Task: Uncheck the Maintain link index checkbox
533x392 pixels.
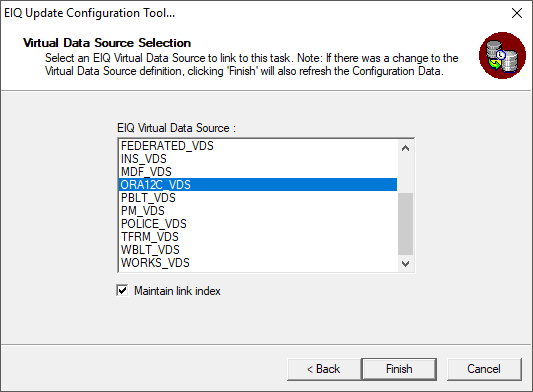Action: (122, 291)
